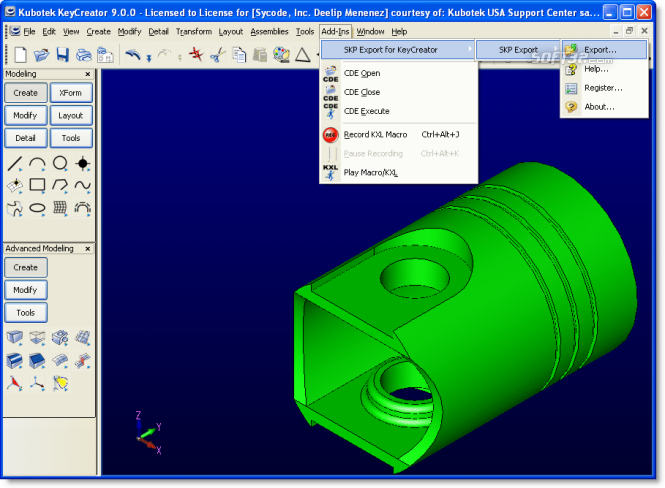Open the Window menu
The width and height of the screenshot is (665, 488).
point(370,31)
